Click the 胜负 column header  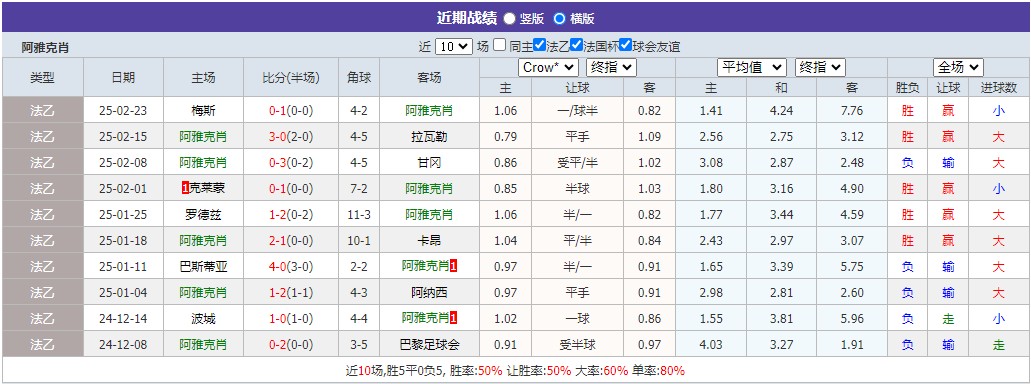click(x=907, y=87)
